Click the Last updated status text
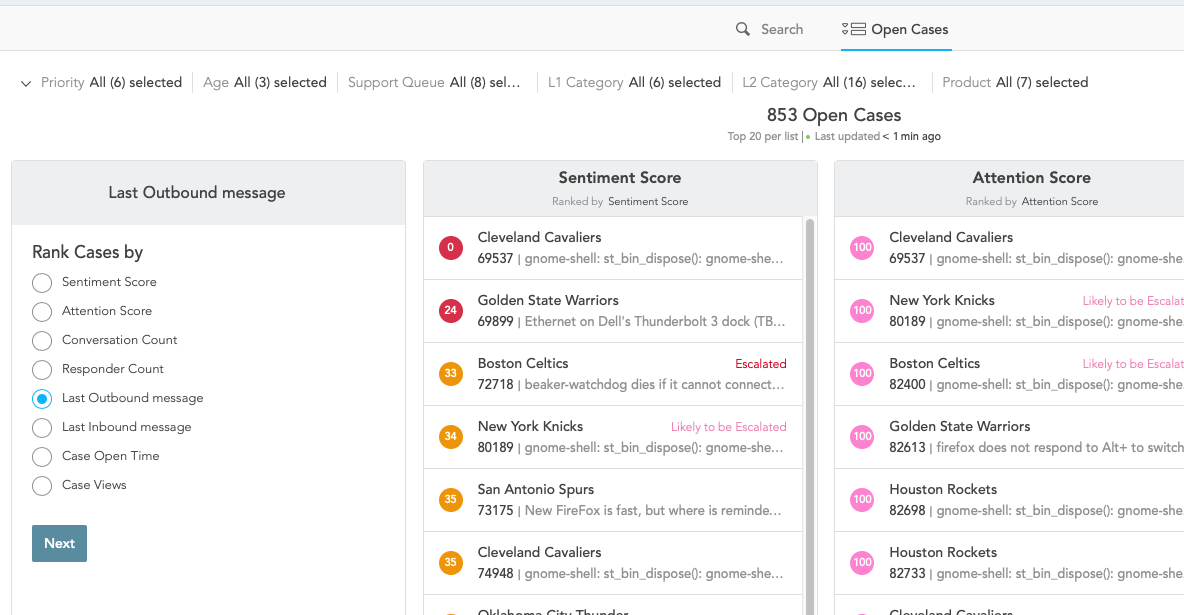This screenshot has width=1184, height=615. 877,137
